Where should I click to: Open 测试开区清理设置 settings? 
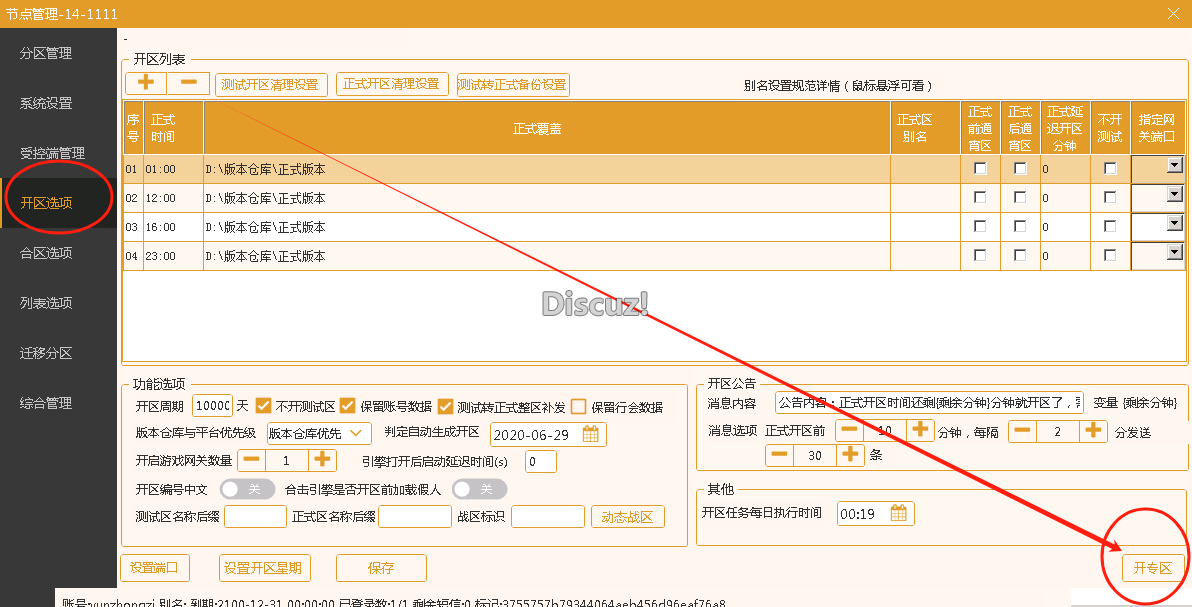click(x=271, y=84)
